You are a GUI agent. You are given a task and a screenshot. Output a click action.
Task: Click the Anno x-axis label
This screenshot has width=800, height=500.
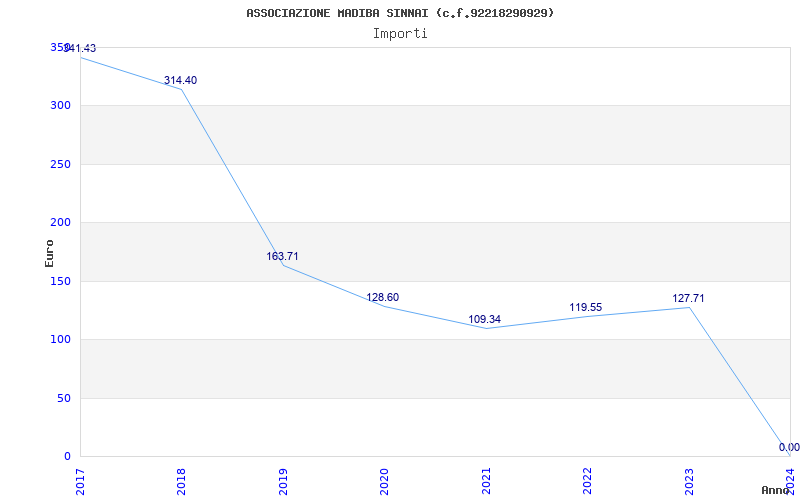(x=776, y=490)
